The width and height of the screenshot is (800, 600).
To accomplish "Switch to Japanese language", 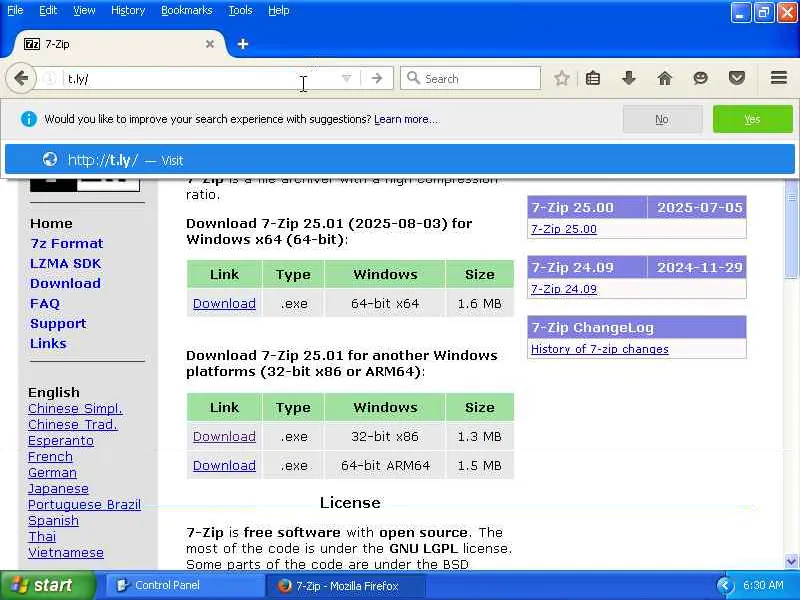I will pyautogui.click(x=58, y=488).
